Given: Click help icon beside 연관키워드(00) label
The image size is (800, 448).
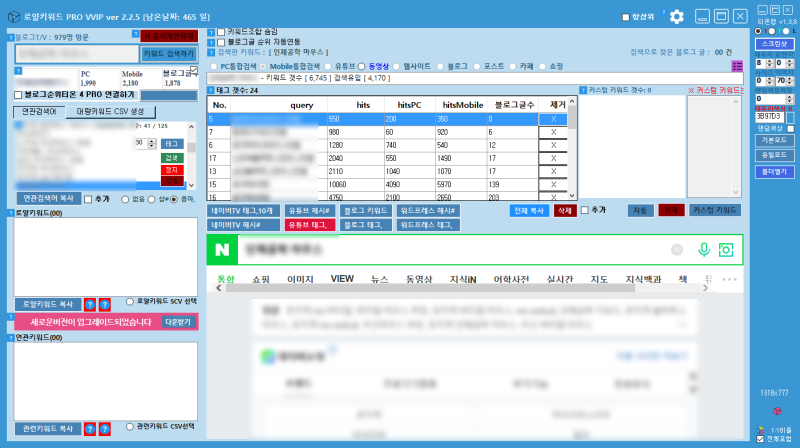Looking at the screenshot, I should point(11,338).
